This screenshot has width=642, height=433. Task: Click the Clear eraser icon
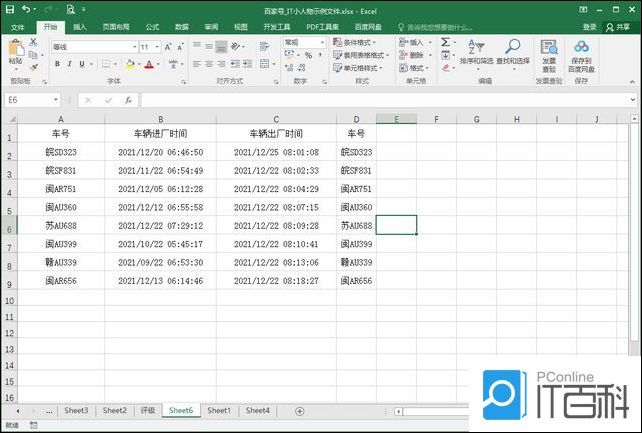coord(446,68)
